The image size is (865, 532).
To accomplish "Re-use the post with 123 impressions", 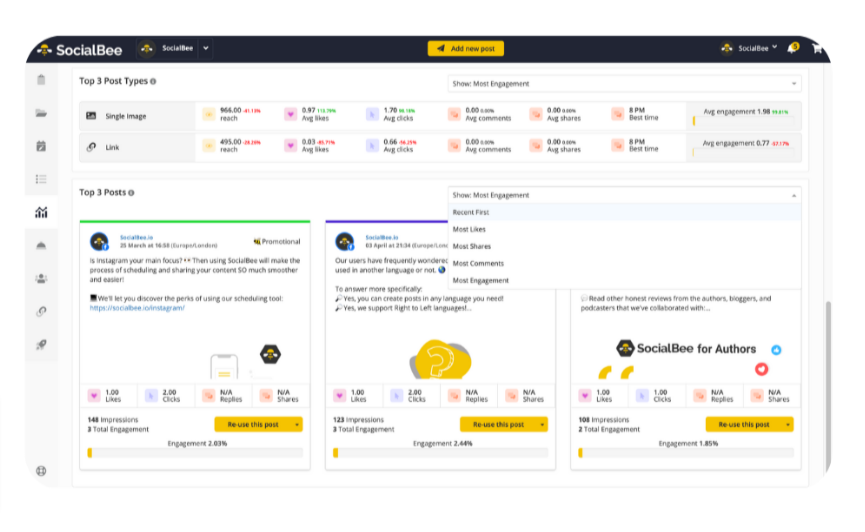I will click(x=499, y=424).
